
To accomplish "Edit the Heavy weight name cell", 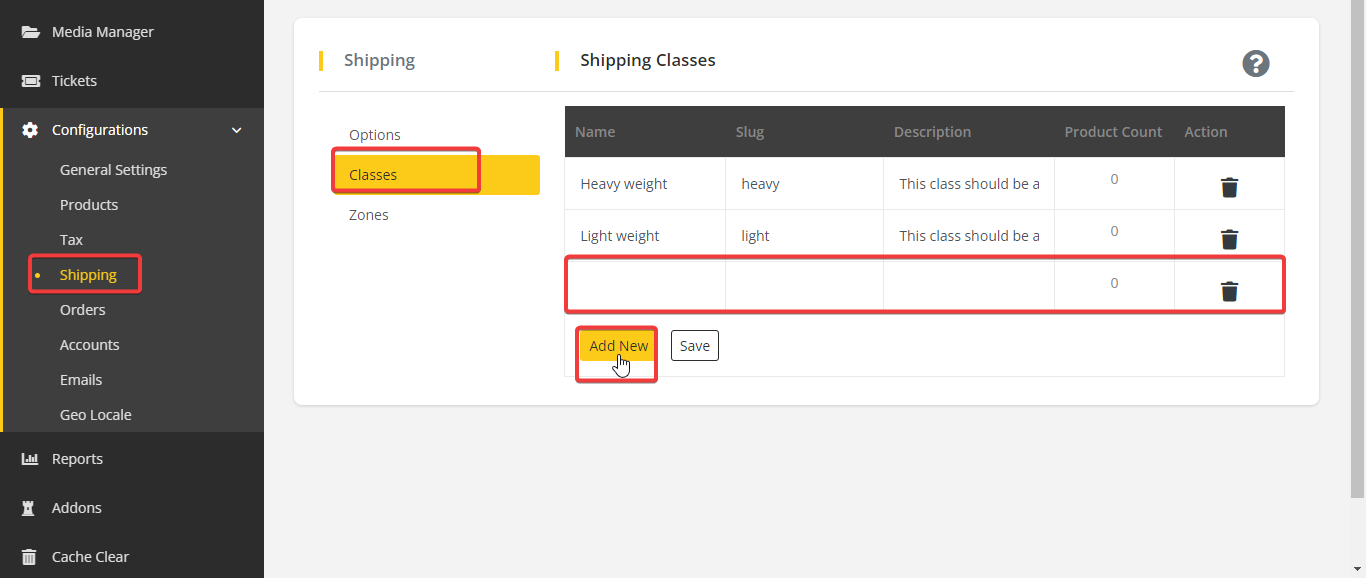I will coord(645,184).
